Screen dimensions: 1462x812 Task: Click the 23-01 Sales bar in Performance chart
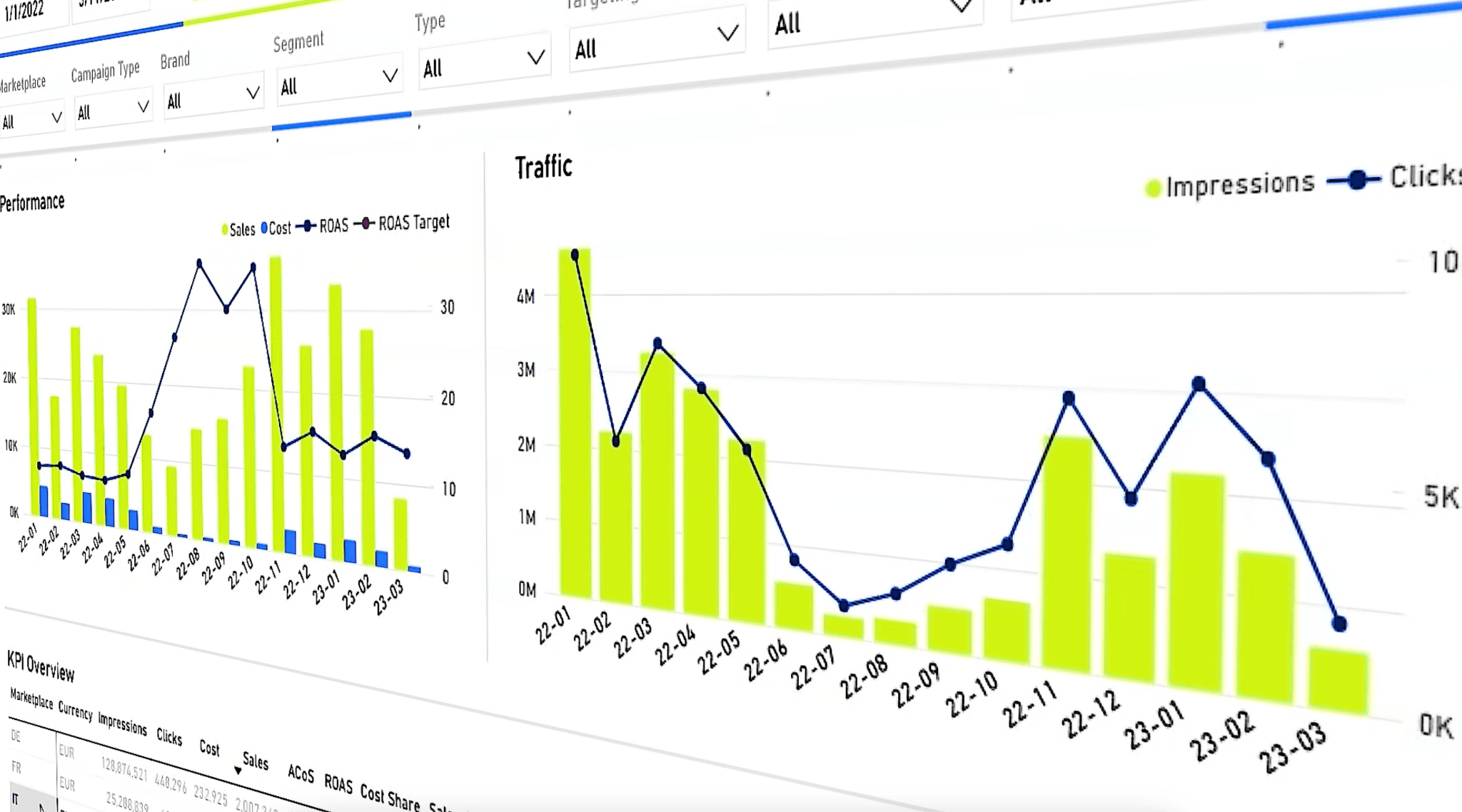336,423
